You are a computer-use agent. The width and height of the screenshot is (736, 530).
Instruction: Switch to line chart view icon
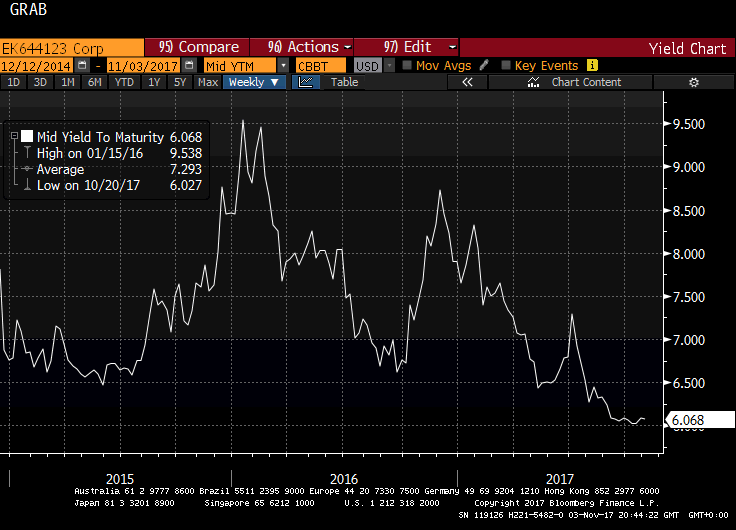[x=306, y=82]
